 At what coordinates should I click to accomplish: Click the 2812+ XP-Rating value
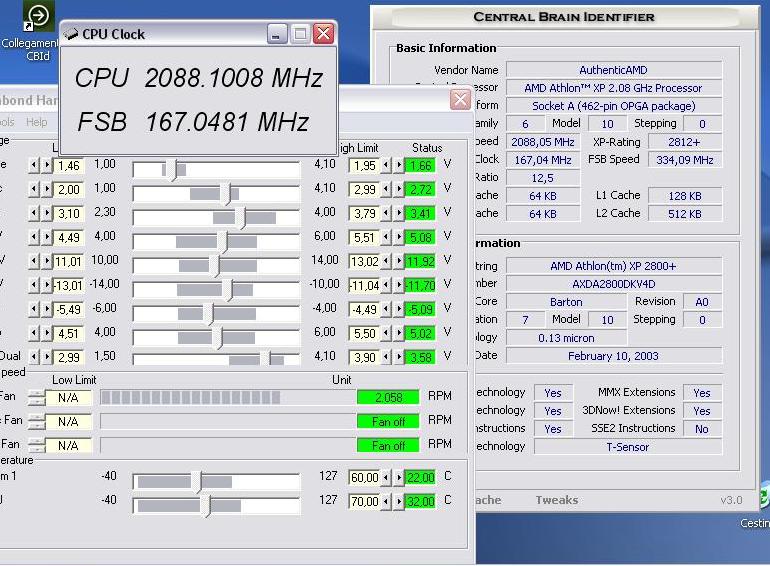click(x=685, y=142)
